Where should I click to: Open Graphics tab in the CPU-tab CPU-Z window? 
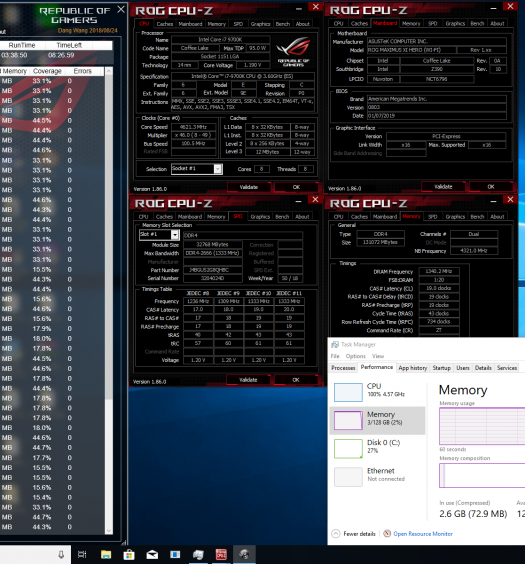pos(260,24)
